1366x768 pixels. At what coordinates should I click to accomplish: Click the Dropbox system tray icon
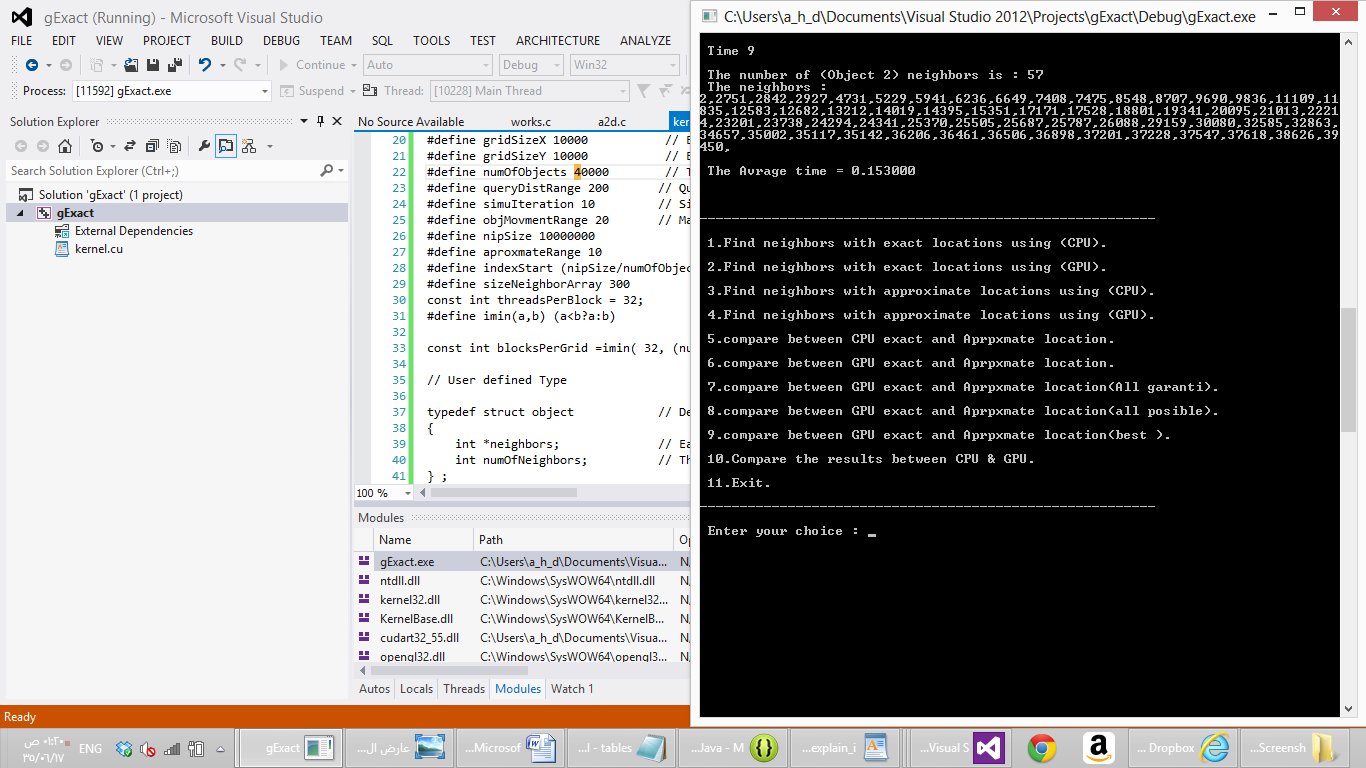coord(124,748)
